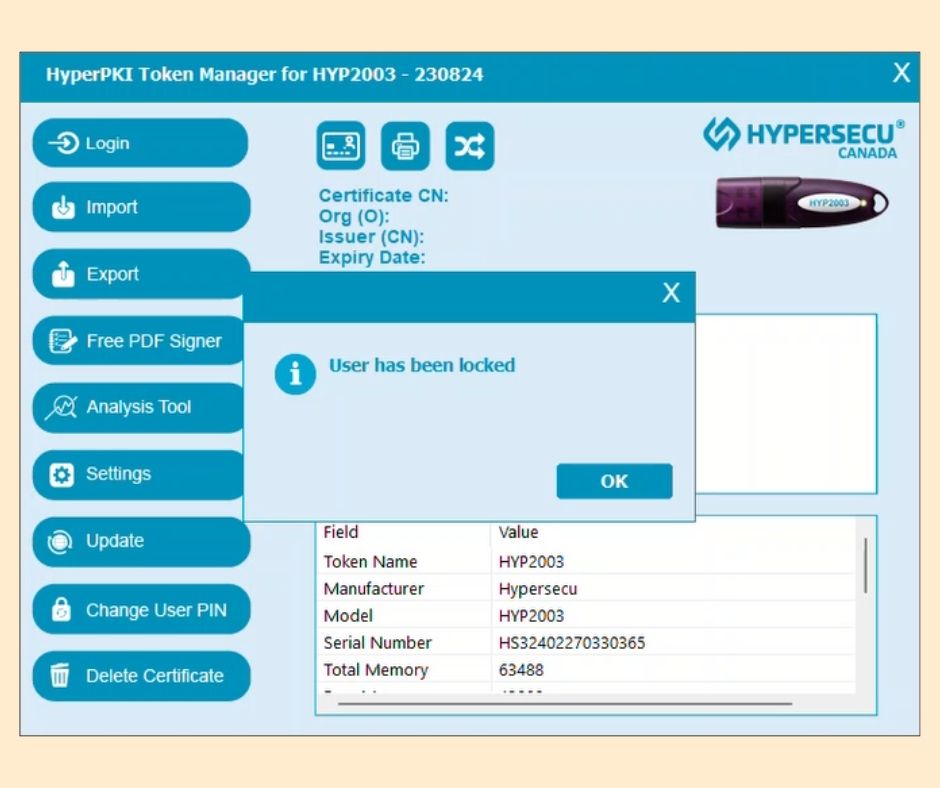Viewport: 940px width, 788px height.
Task: Click the Update button
Action: tap(141, 542)
